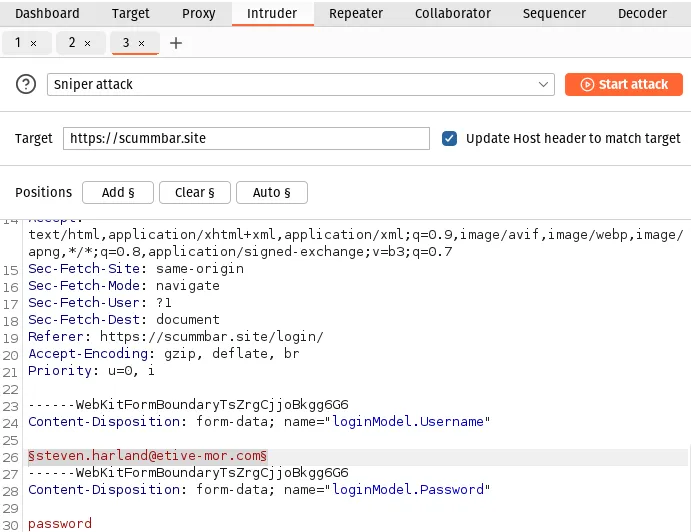Image resolution: width=691 pixels, height=532 pixels.
Task: Edit the Target URL field
Action: point(246,138)
